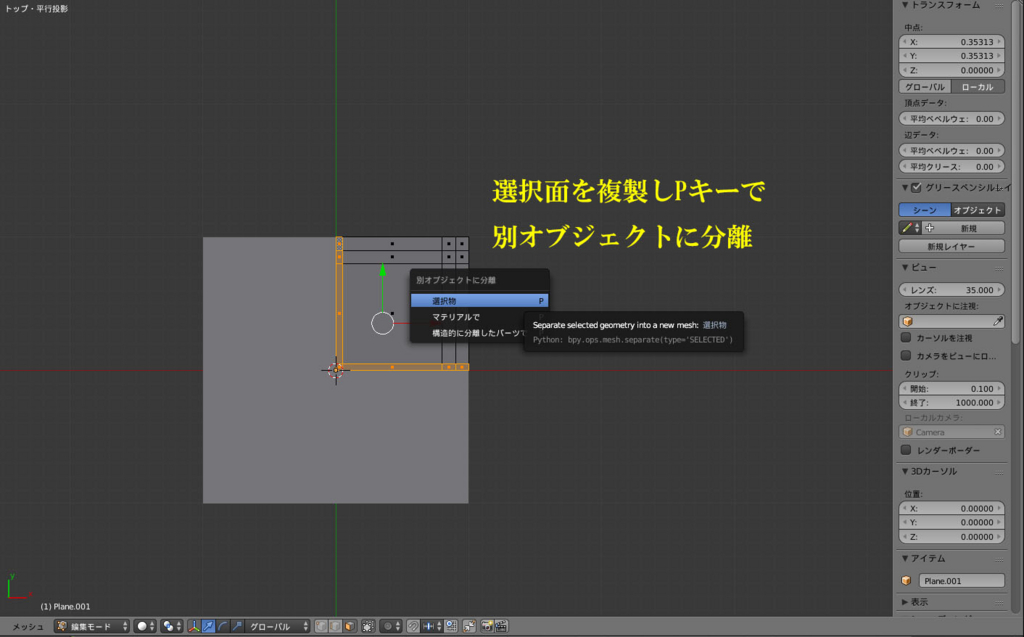The height and width of the screenshot is (637, 1024).
Task: Click the クリップ 開始 0.100 field
Action: coord(952,389)
